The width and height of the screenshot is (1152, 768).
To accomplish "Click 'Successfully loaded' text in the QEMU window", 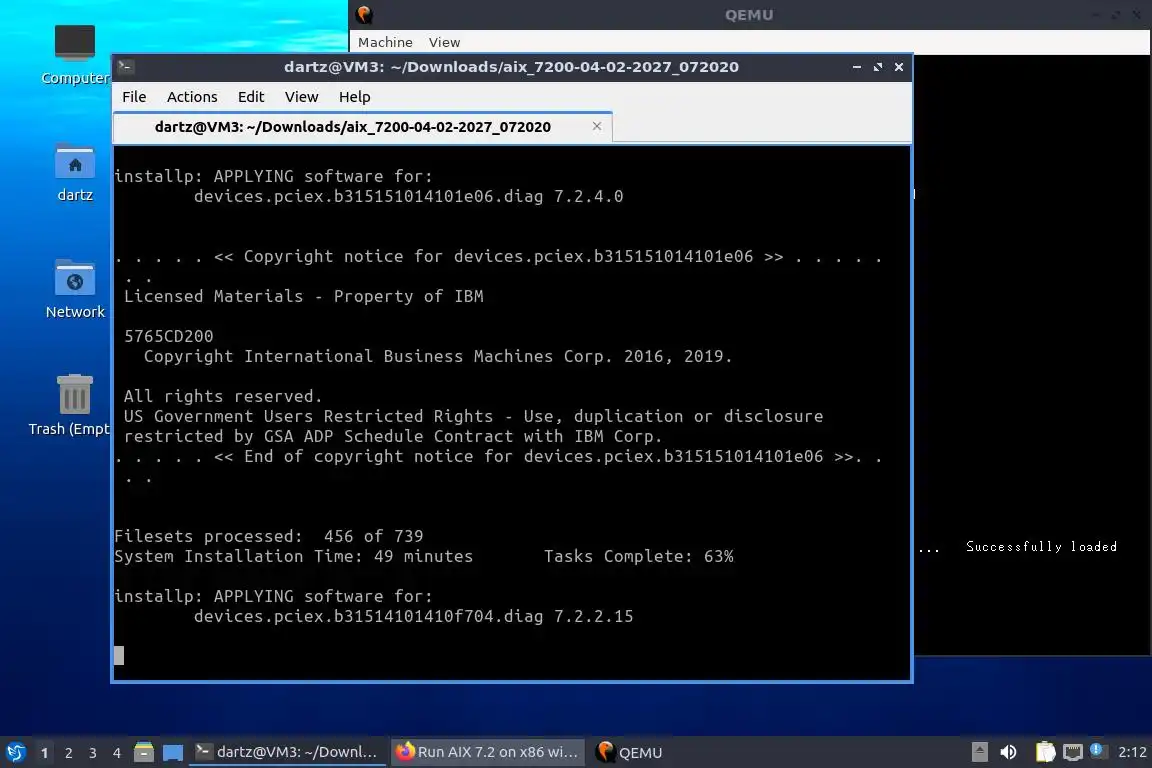I will click(1041, 546).
